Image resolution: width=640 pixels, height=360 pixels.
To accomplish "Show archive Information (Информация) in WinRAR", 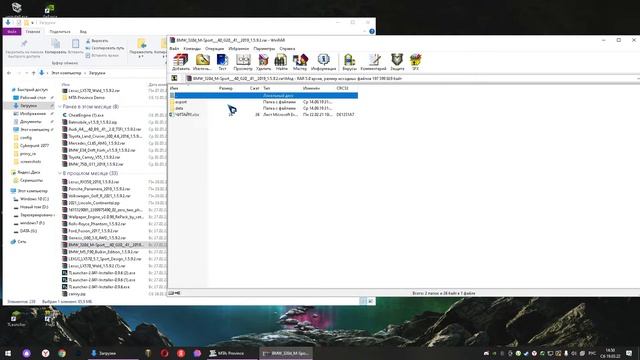I will pyautogui.click(x=323, y=62).
